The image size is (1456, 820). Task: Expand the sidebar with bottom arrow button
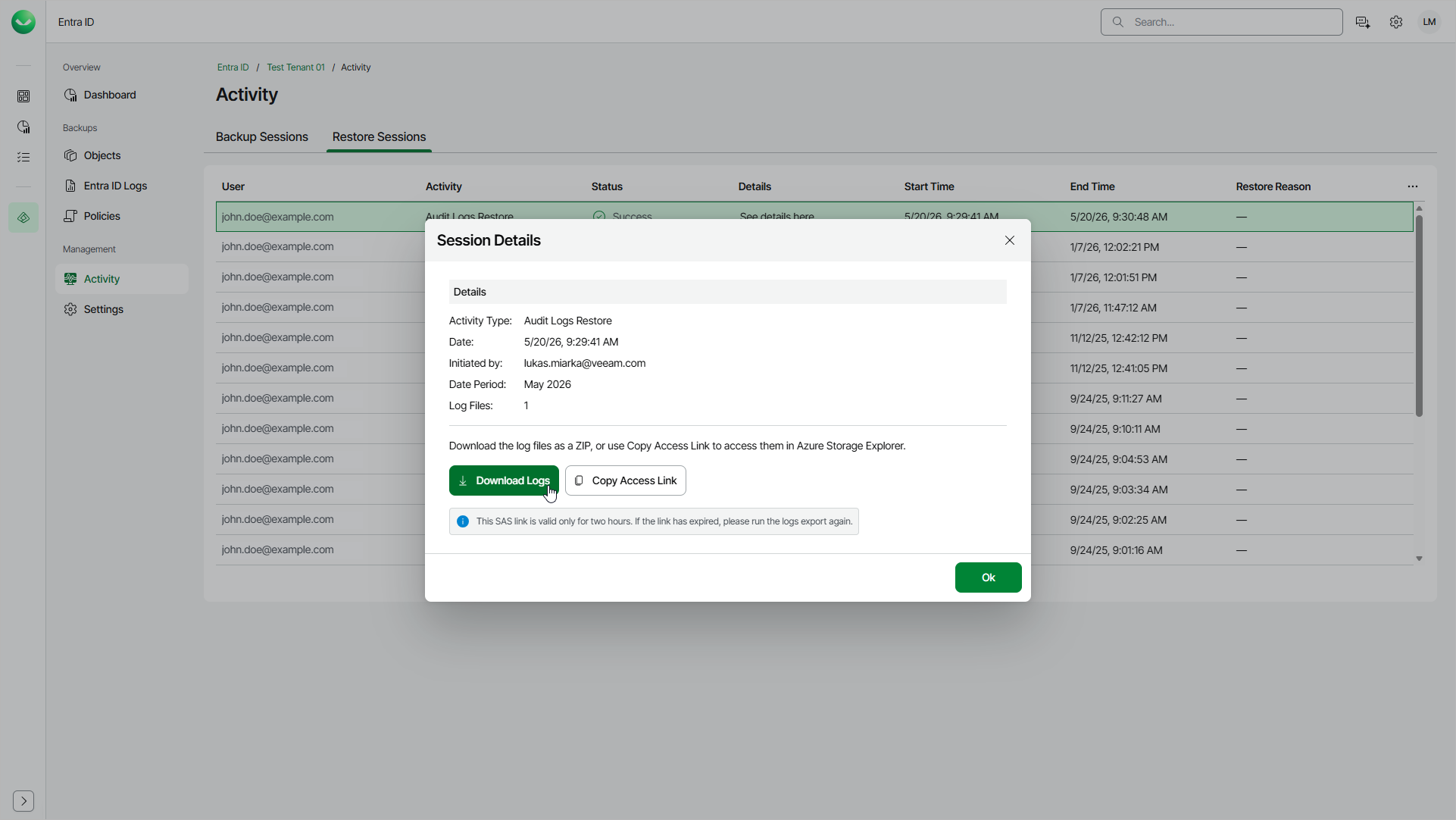coord(23,801)
